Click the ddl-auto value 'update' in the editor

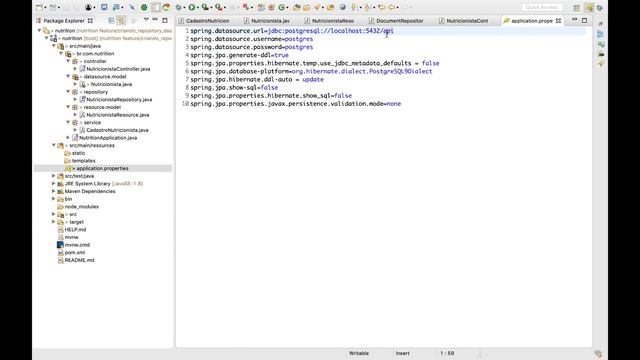313,80
